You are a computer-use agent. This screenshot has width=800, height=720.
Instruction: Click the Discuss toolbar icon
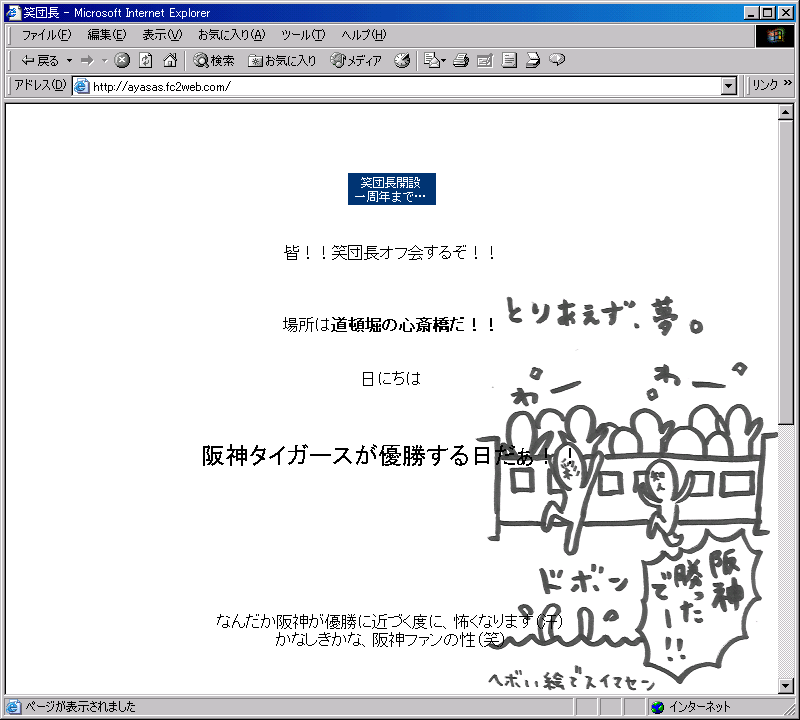[509, 61]
